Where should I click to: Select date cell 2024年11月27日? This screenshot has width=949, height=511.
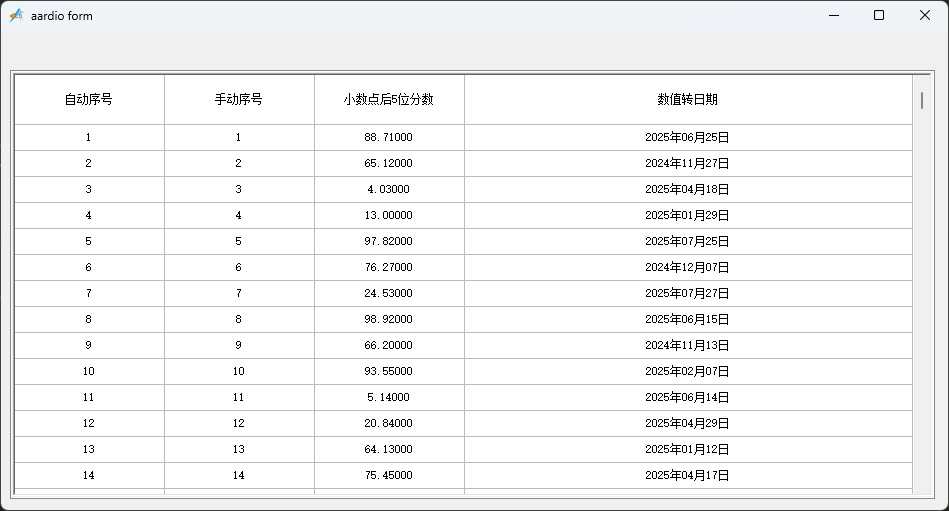click(688, 163)
